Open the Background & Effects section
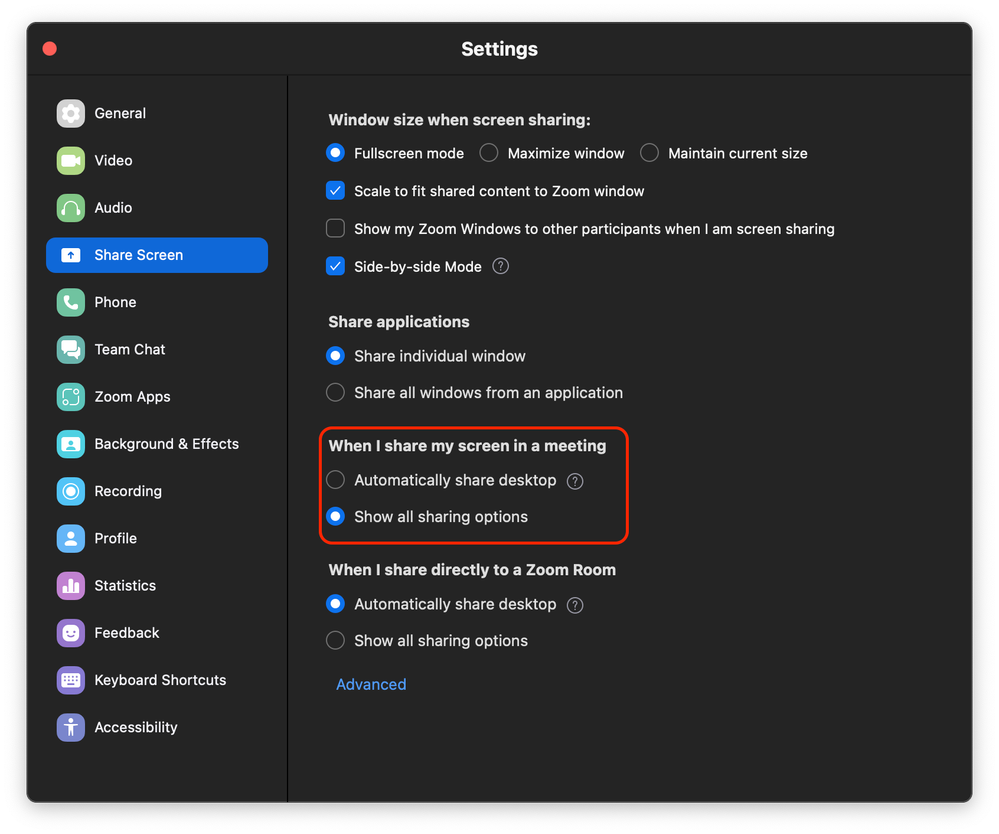 click(166, 444)
